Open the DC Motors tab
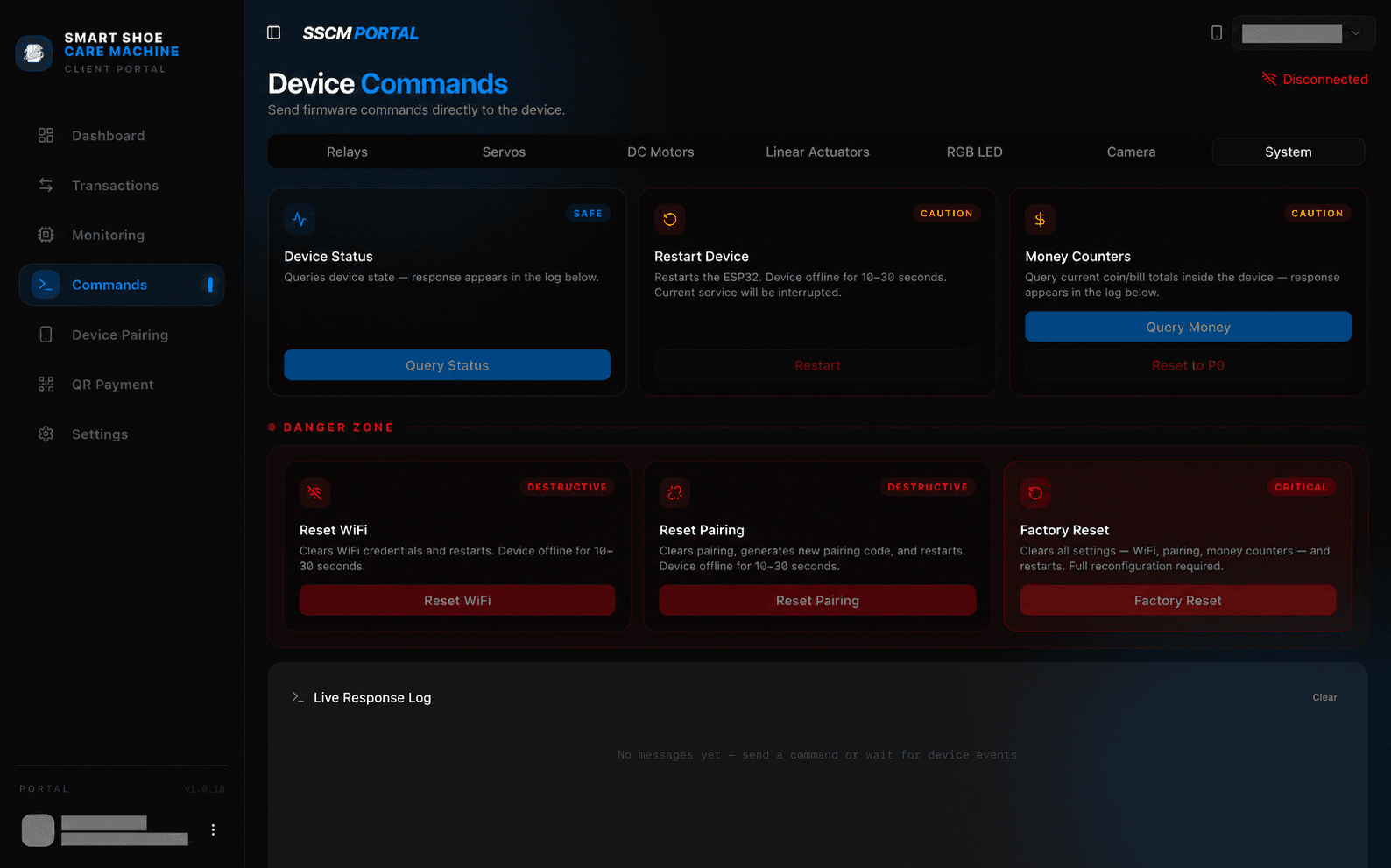Image resolution: width=1391 pixels, height=868 pixels. tap(660, 152)
